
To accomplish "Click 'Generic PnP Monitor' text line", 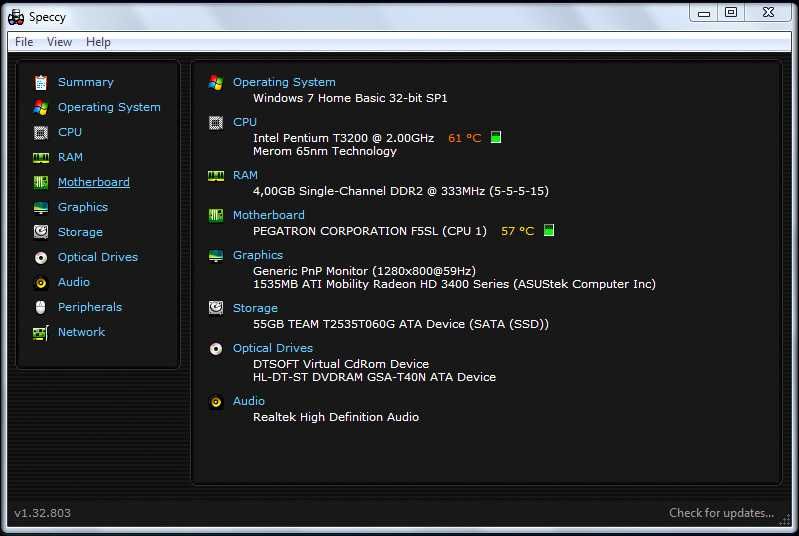I will click(x=364, y=271).
